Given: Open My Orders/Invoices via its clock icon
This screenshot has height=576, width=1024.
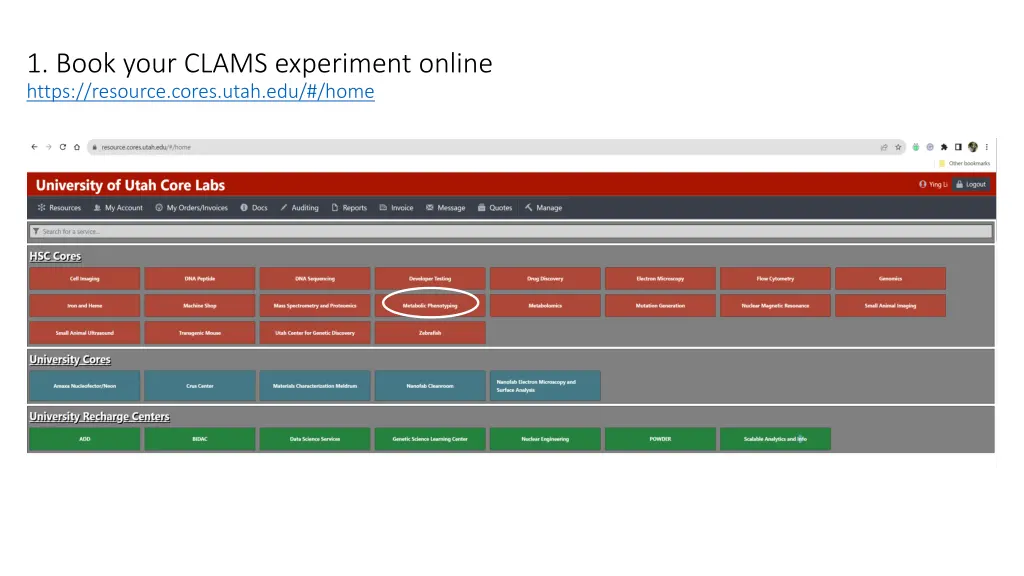Looking at the screenshot, I should tap(158, 207).
